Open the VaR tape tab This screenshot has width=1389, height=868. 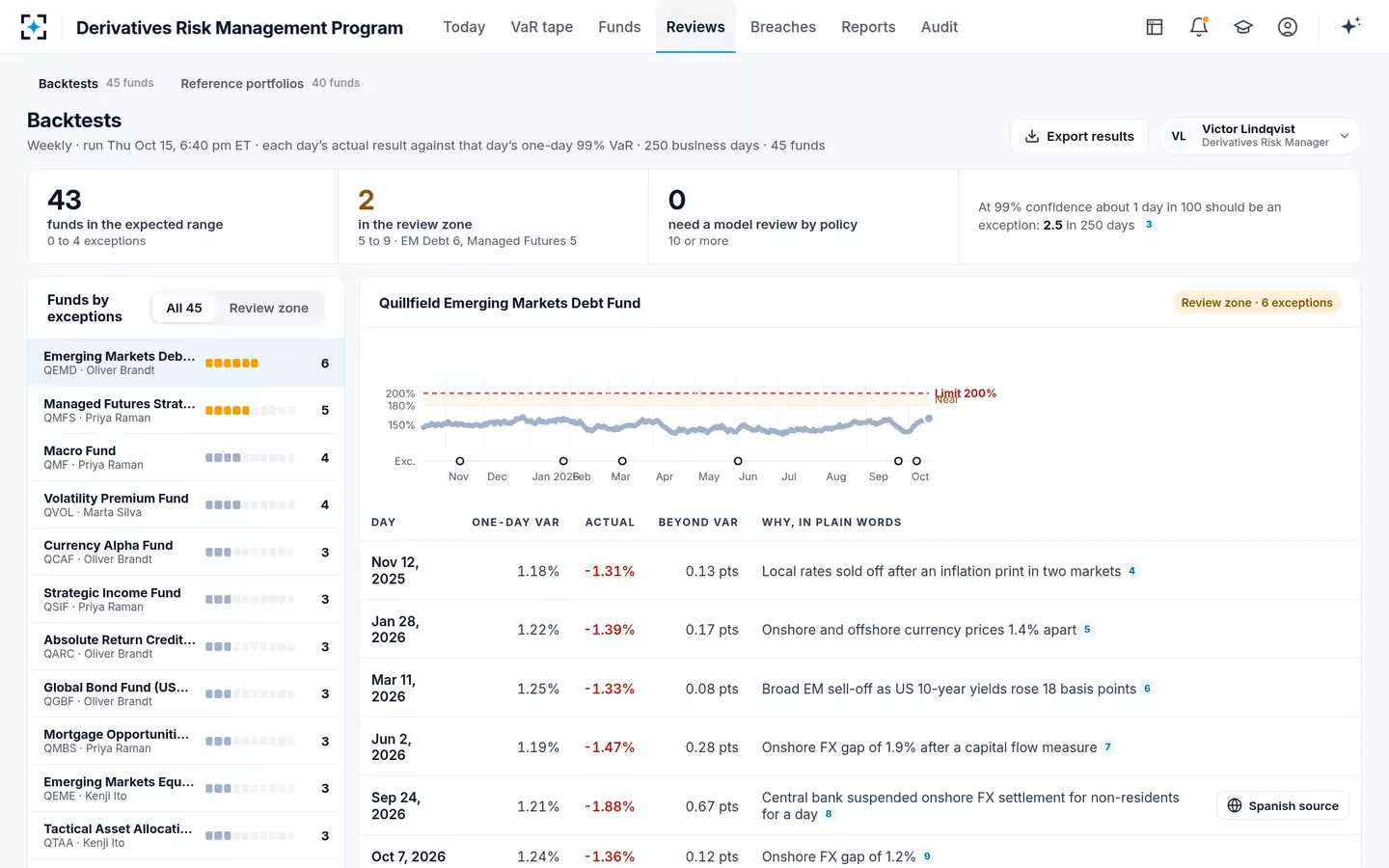coord(542,27)
